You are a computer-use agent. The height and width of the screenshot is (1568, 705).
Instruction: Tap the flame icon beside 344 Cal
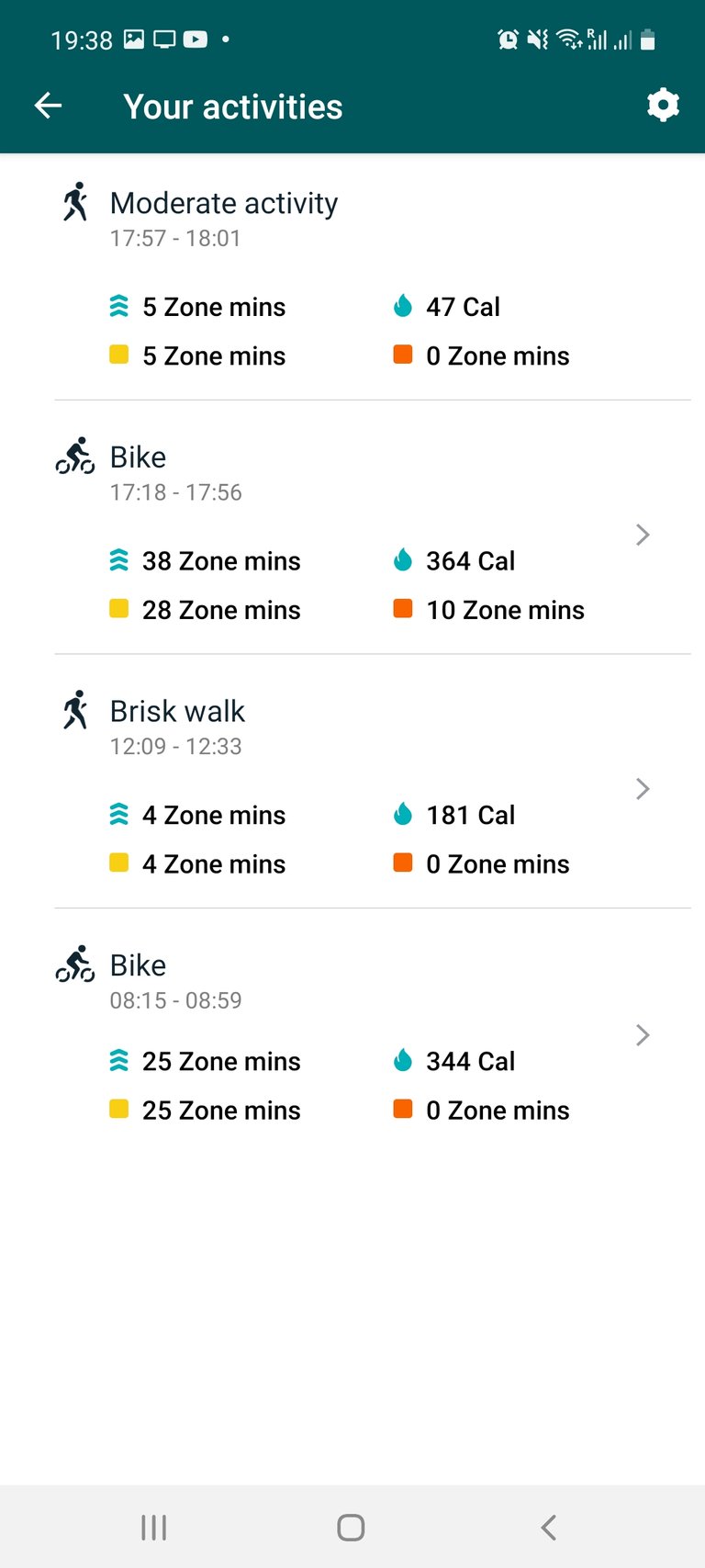(x=402, y=1061)
